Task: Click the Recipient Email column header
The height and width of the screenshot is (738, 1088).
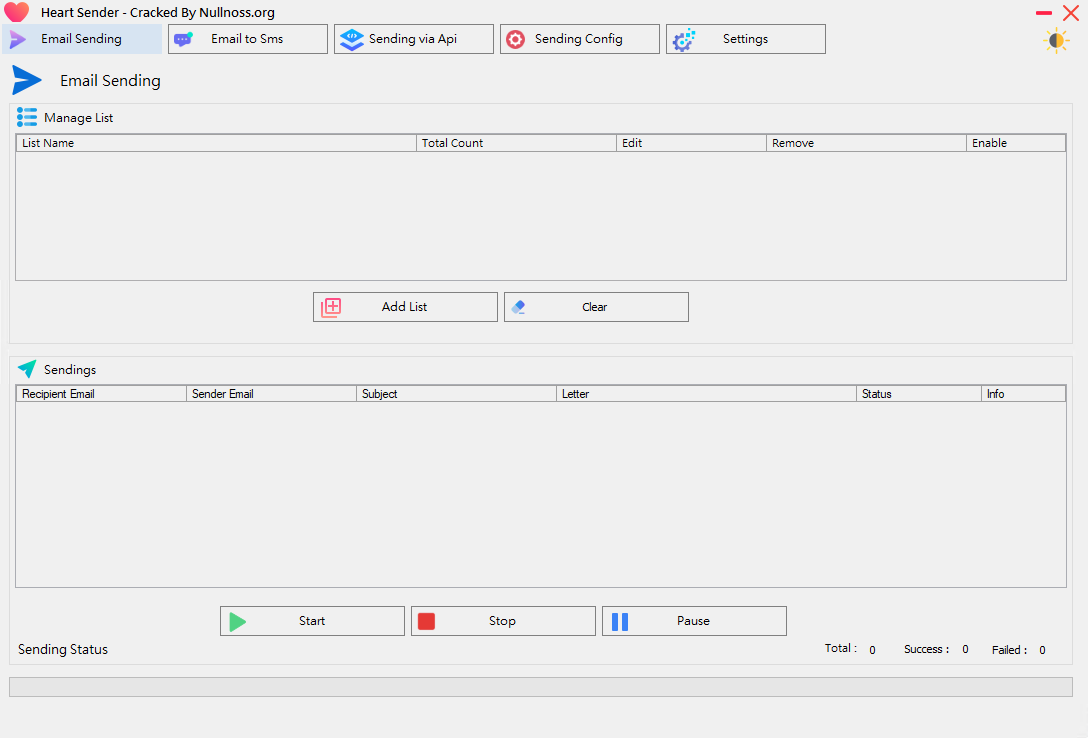Action: click(101, 394)
